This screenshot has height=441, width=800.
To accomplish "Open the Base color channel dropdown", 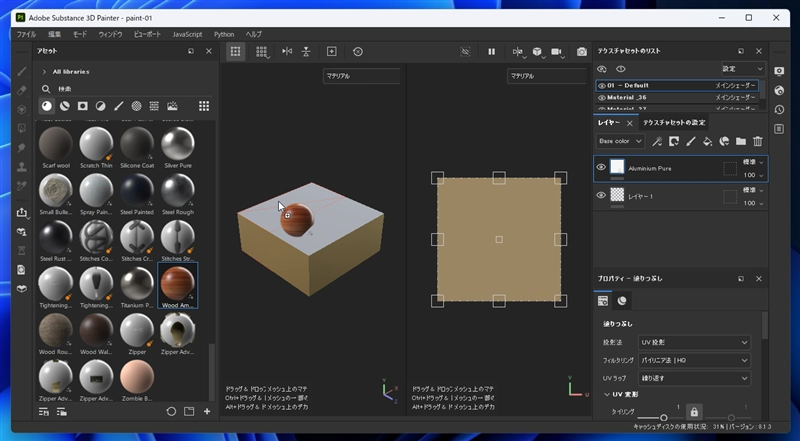I will (620, 141).
